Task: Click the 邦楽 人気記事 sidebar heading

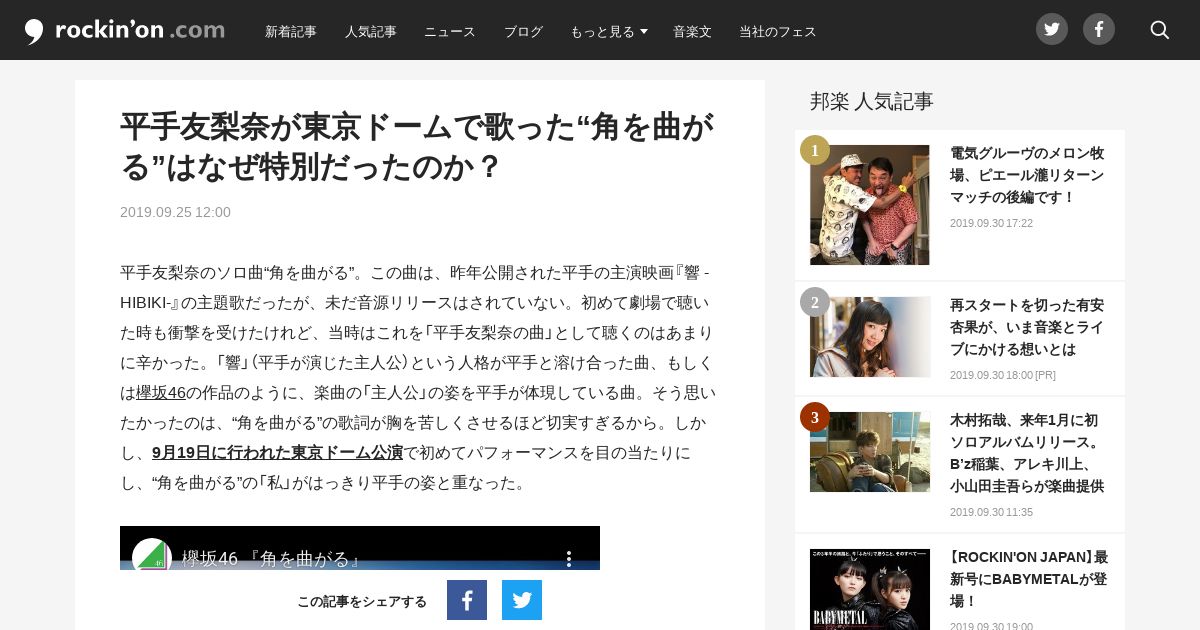Action: point(872,101)
